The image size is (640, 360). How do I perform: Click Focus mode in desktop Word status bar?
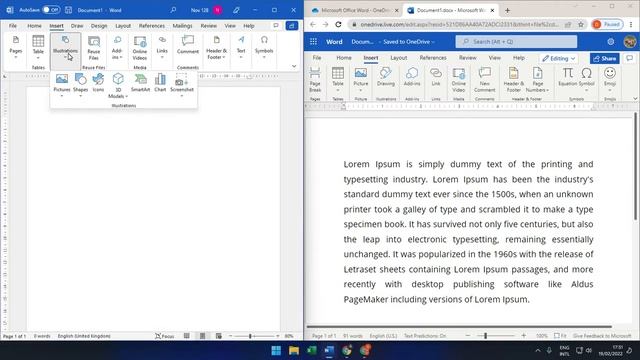164,336
